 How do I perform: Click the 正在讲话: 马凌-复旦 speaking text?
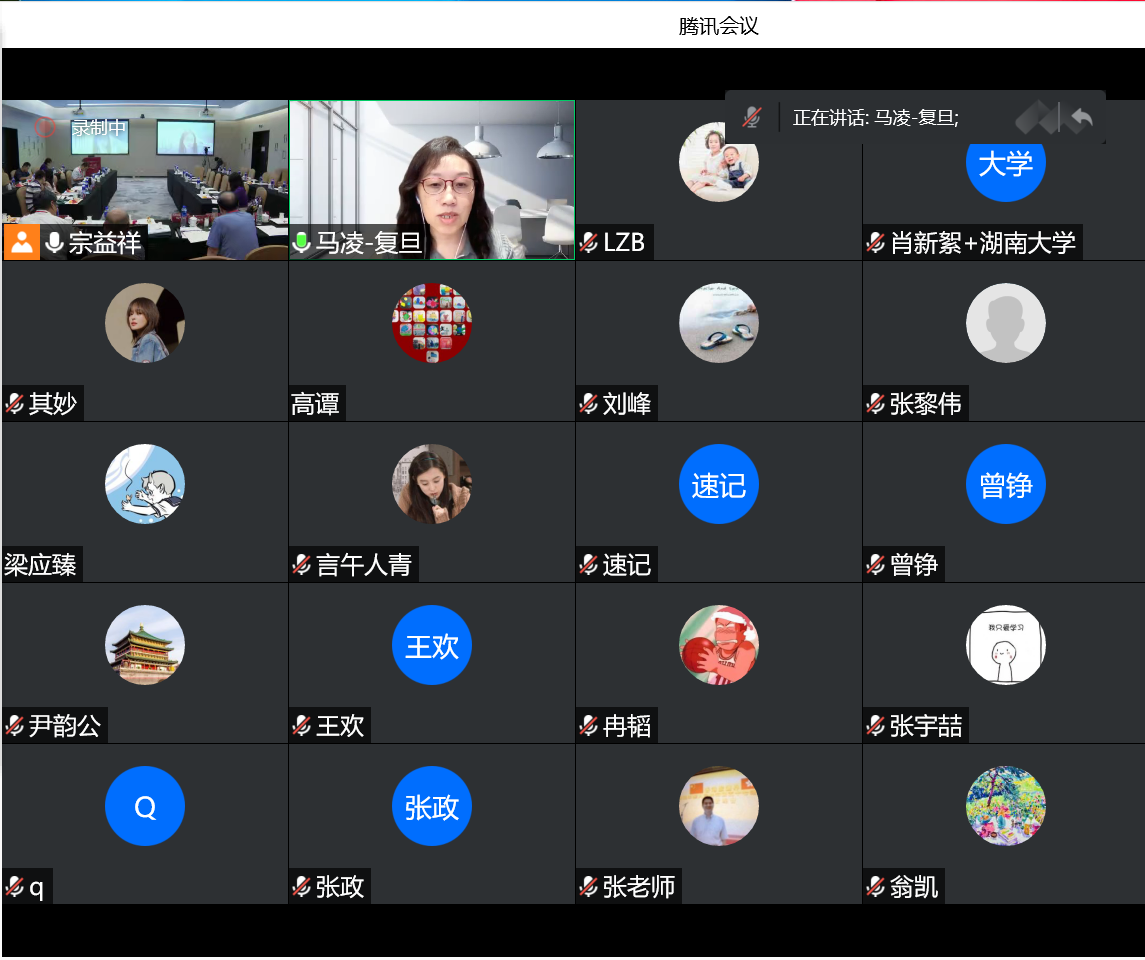(875, 118)
